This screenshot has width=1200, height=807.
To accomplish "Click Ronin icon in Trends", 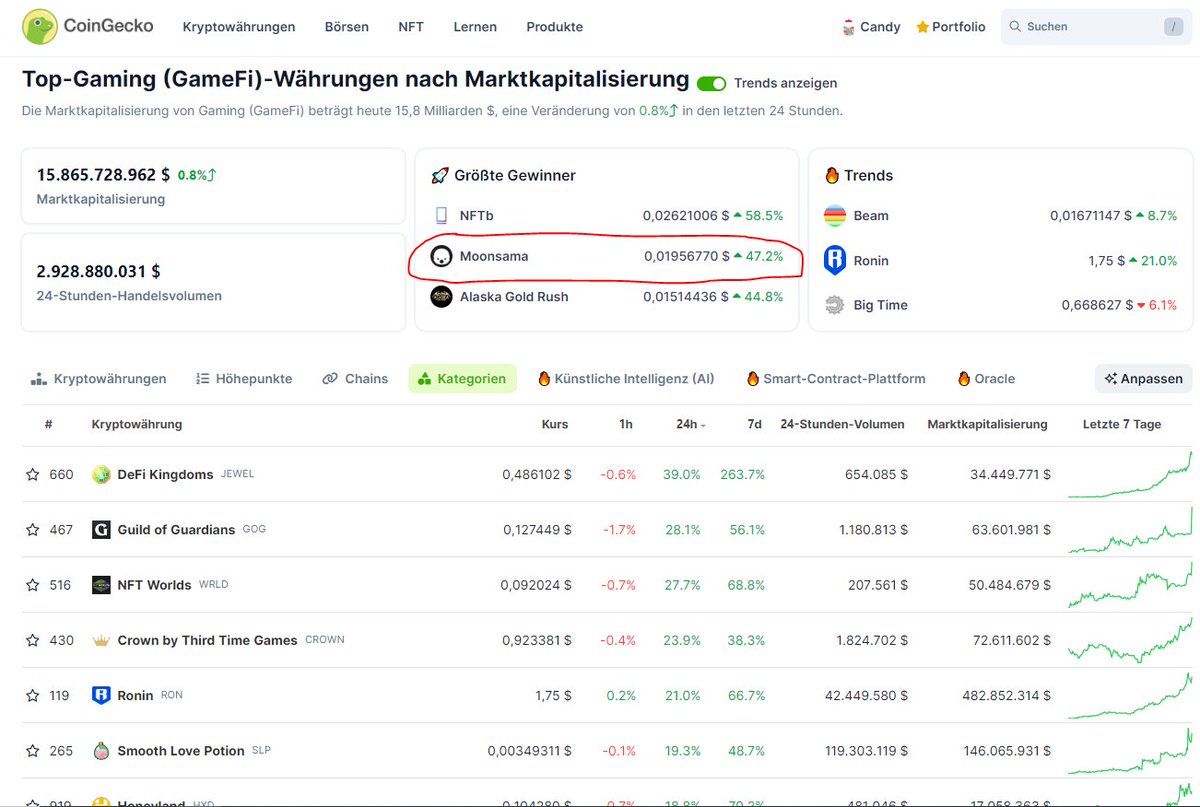I will click(834, 260).
